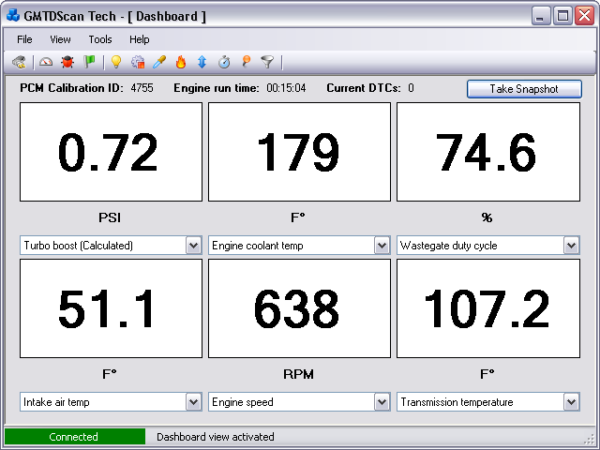Click the Engine speed RPM value display
This screenshot has width=600, height=450.
click(297, 310)
